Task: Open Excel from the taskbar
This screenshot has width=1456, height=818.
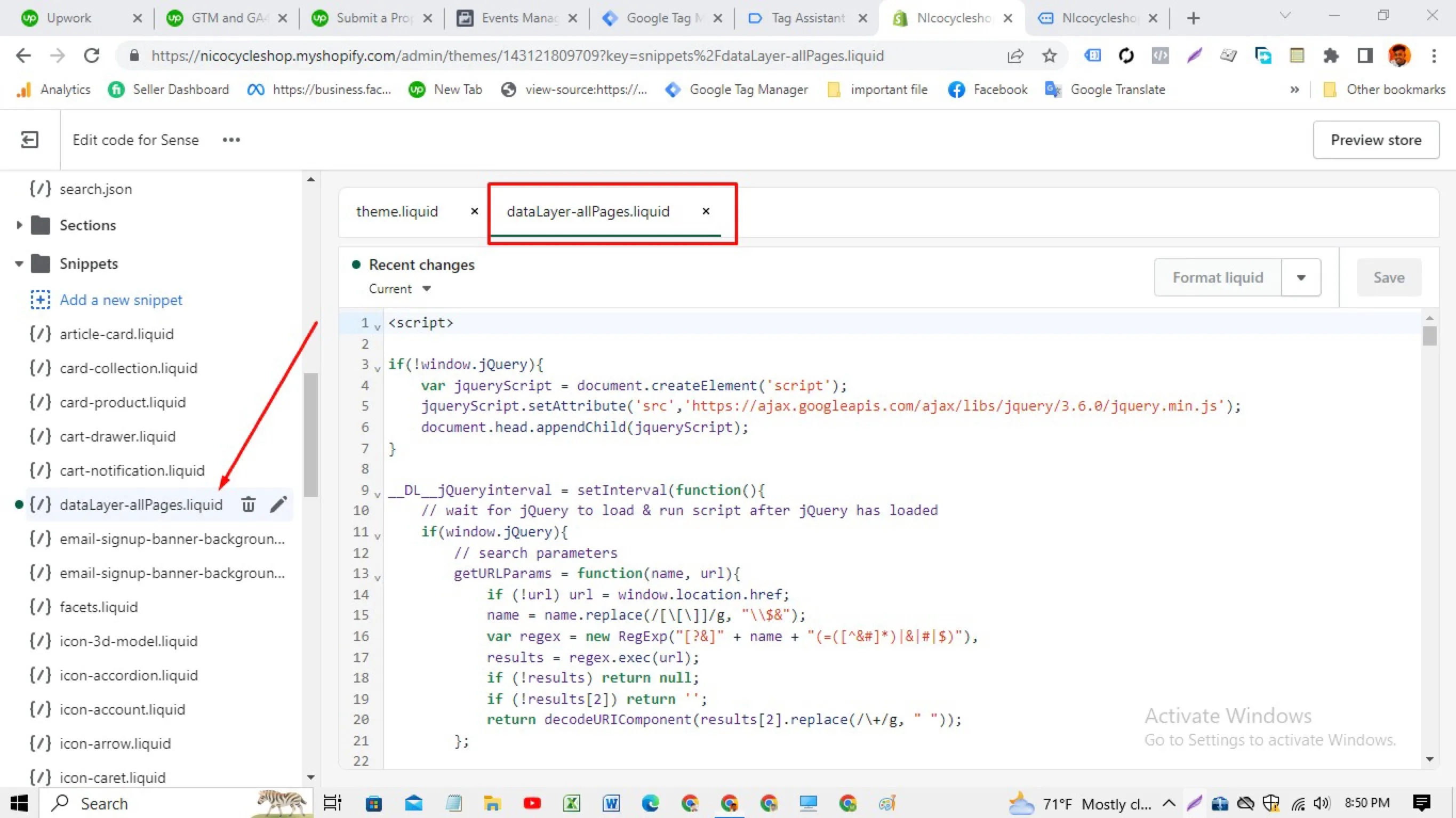Action: click(x=571, y=803)
